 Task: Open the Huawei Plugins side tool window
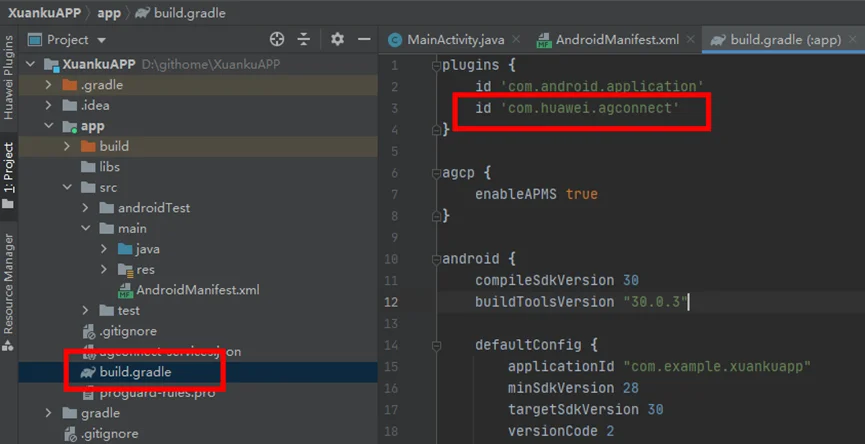click(8, 77)
